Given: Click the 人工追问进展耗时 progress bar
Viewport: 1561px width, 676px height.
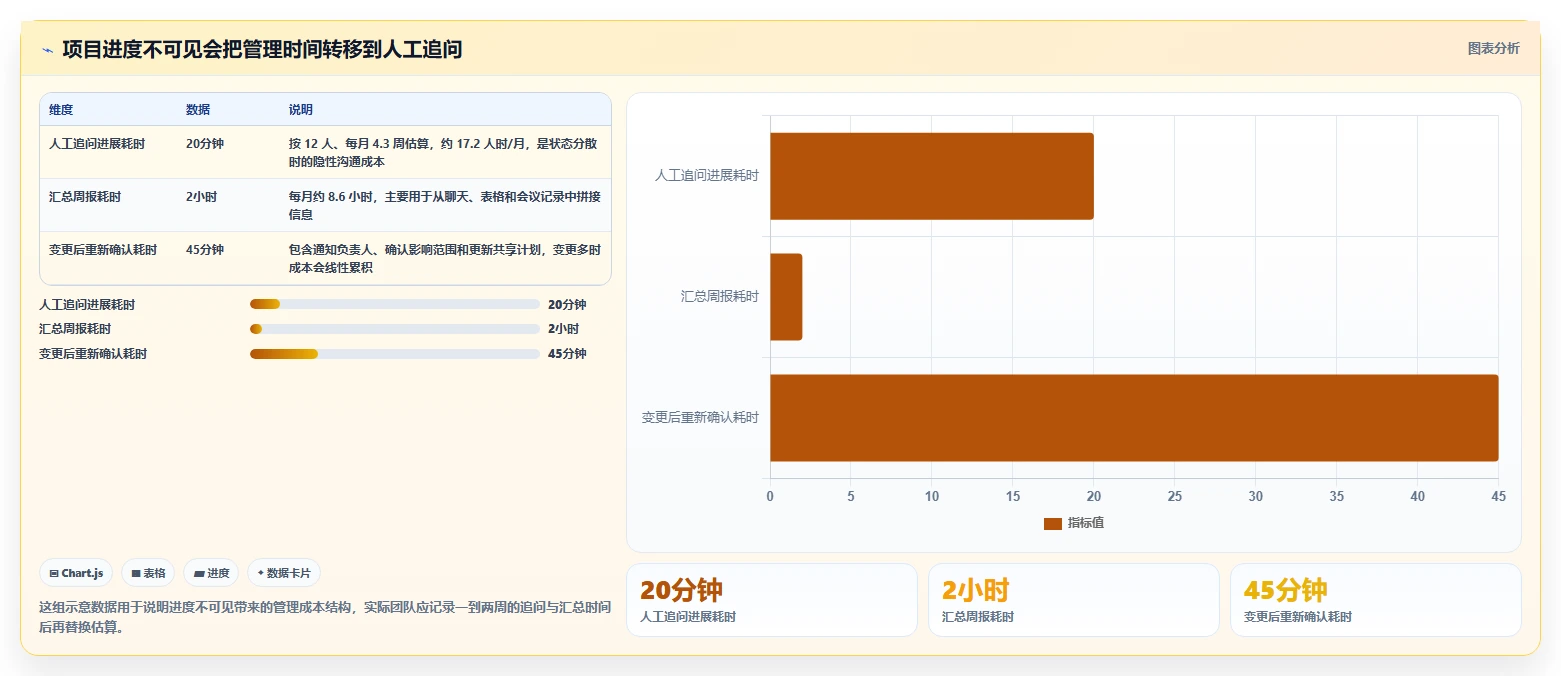Looking at the screenshot, I should (394, 304).
